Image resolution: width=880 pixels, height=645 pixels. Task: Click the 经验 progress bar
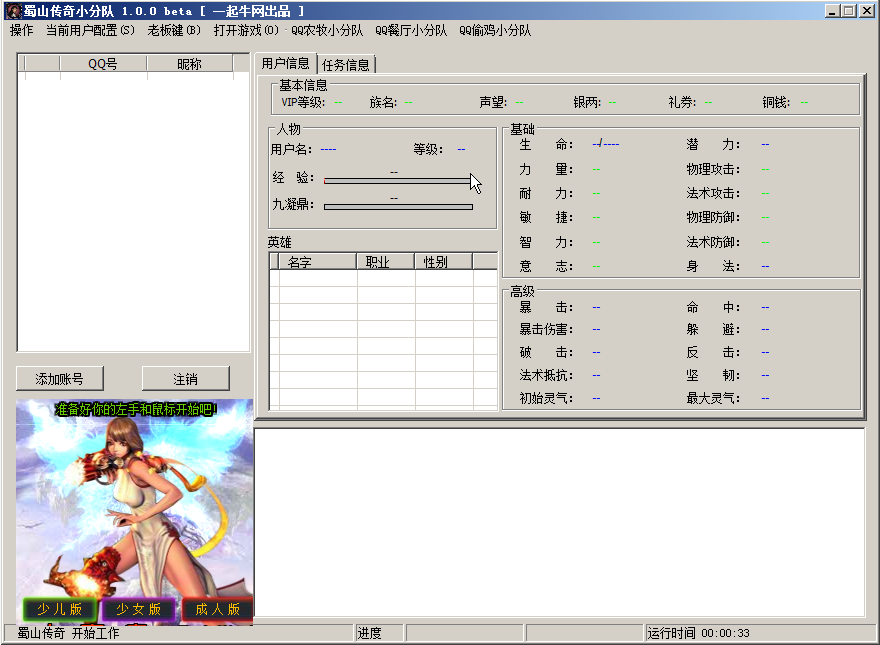[x=398, y=180]
